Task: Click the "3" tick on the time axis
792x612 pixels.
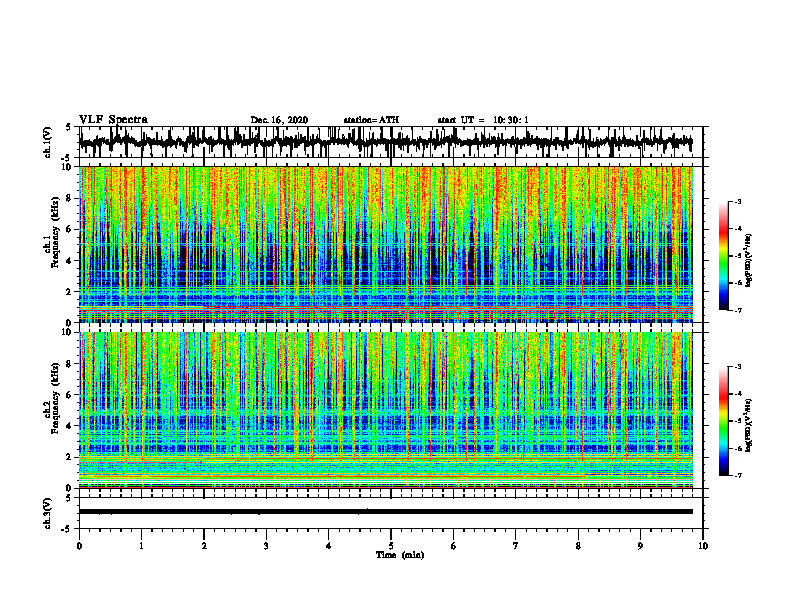Action: click(266, 546)
